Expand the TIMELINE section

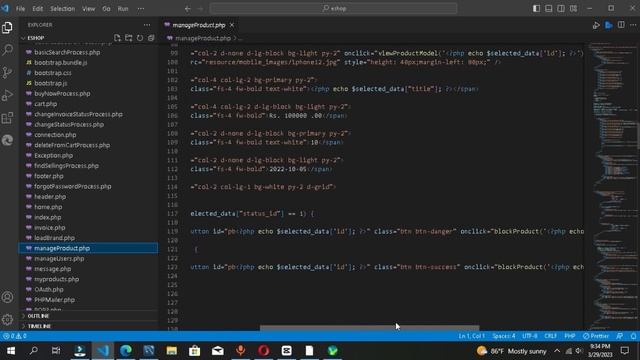point(39,326)
